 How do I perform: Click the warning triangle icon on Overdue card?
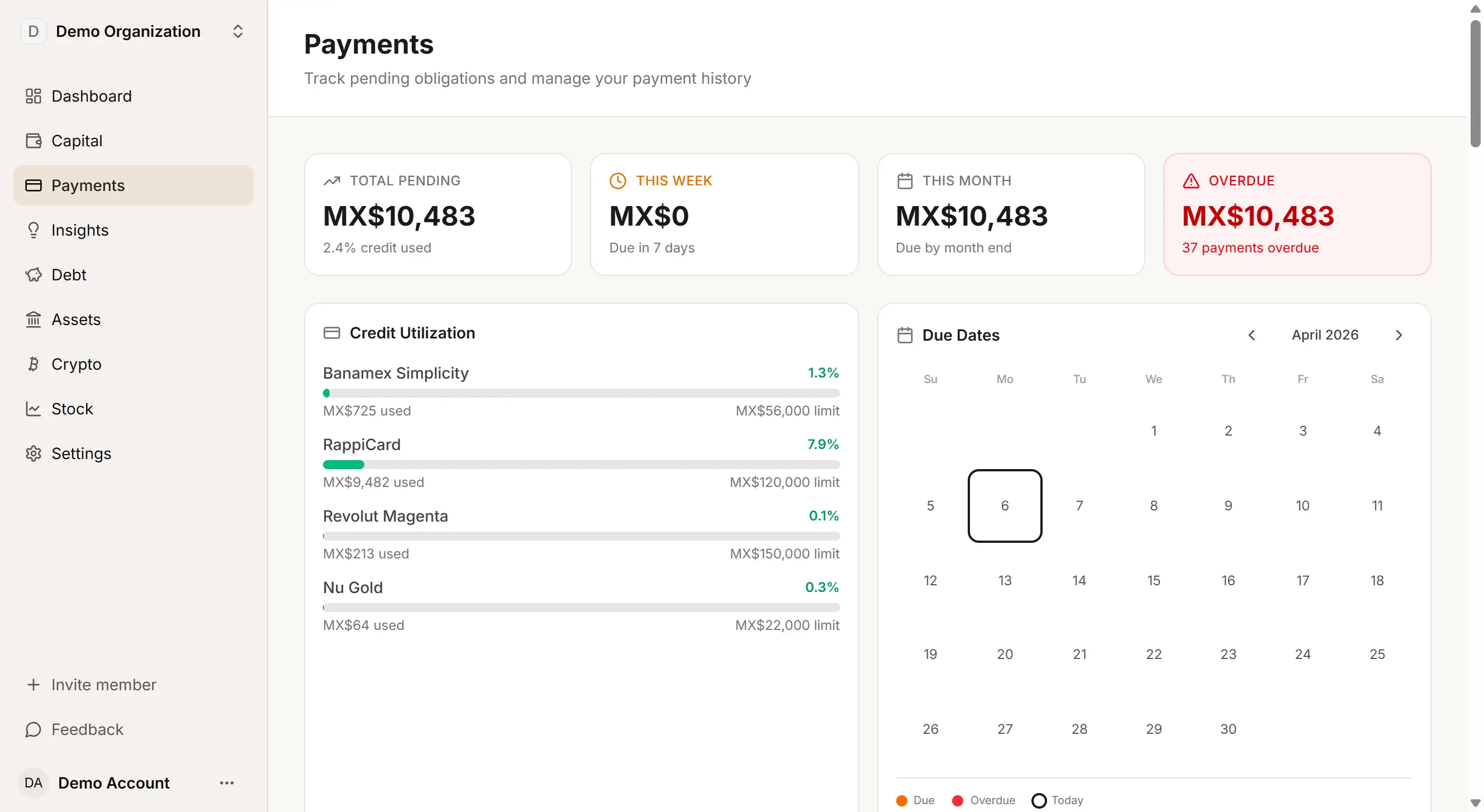(1191, 181)
